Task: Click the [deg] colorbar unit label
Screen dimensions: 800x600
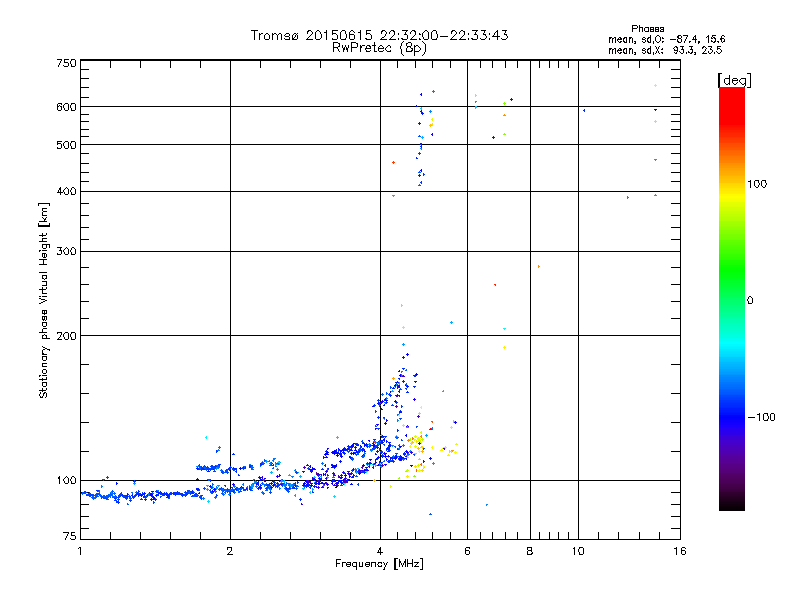Action: point(734,80)
